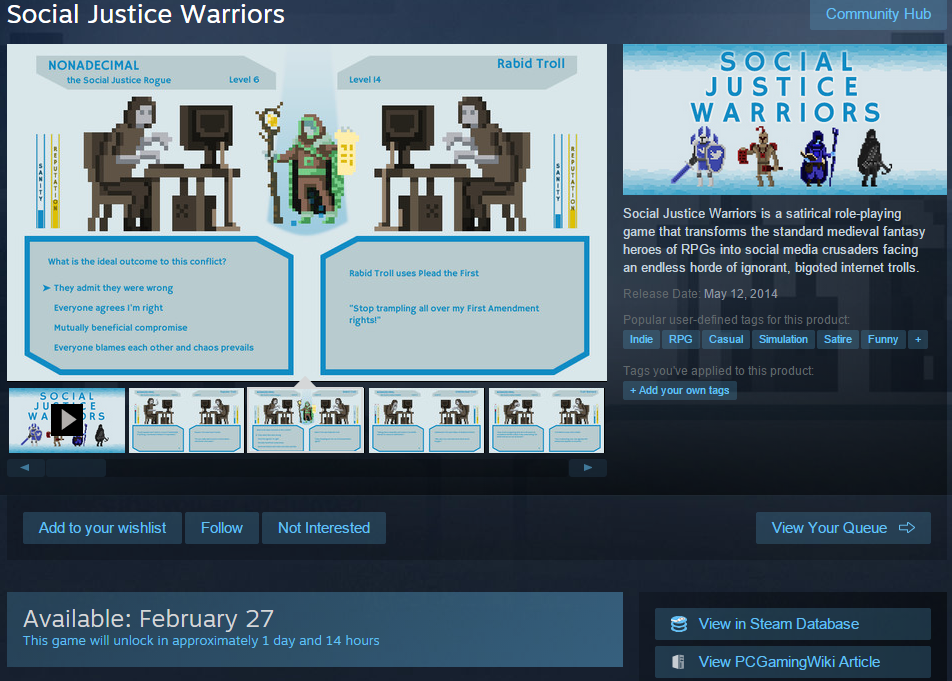Click '+ Add your own tags'
952x681 pixels.
pos(679,390)
